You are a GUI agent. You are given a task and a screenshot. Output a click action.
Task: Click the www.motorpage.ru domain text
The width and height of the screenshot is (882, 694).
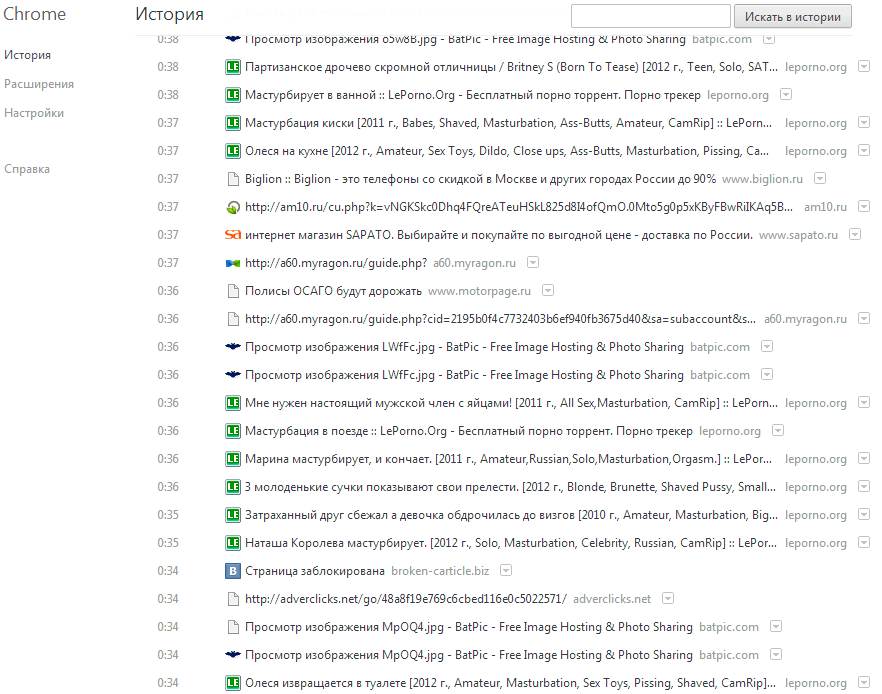pos(479,291)
